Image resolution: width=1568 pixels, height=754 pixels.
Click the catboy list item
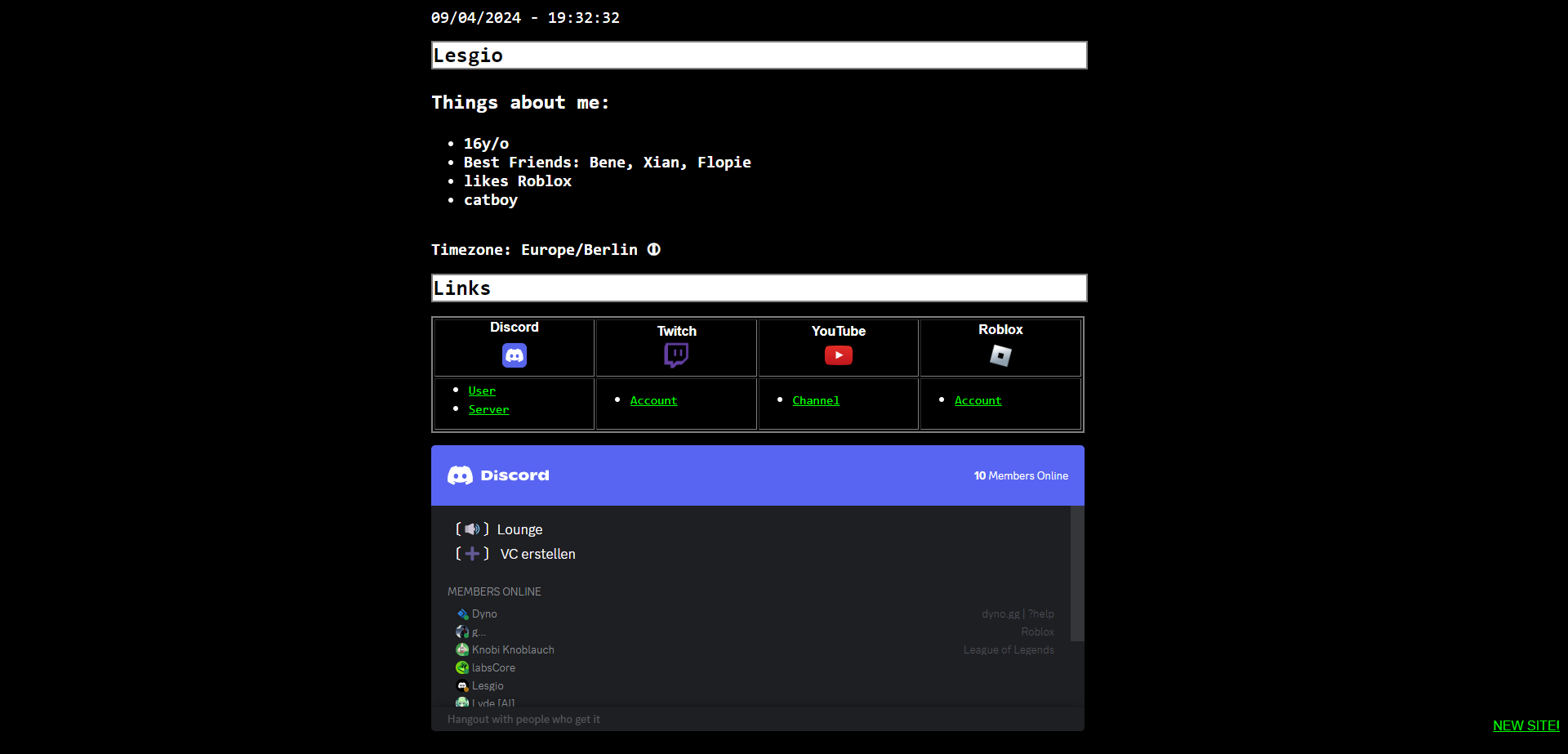[491, 200]
